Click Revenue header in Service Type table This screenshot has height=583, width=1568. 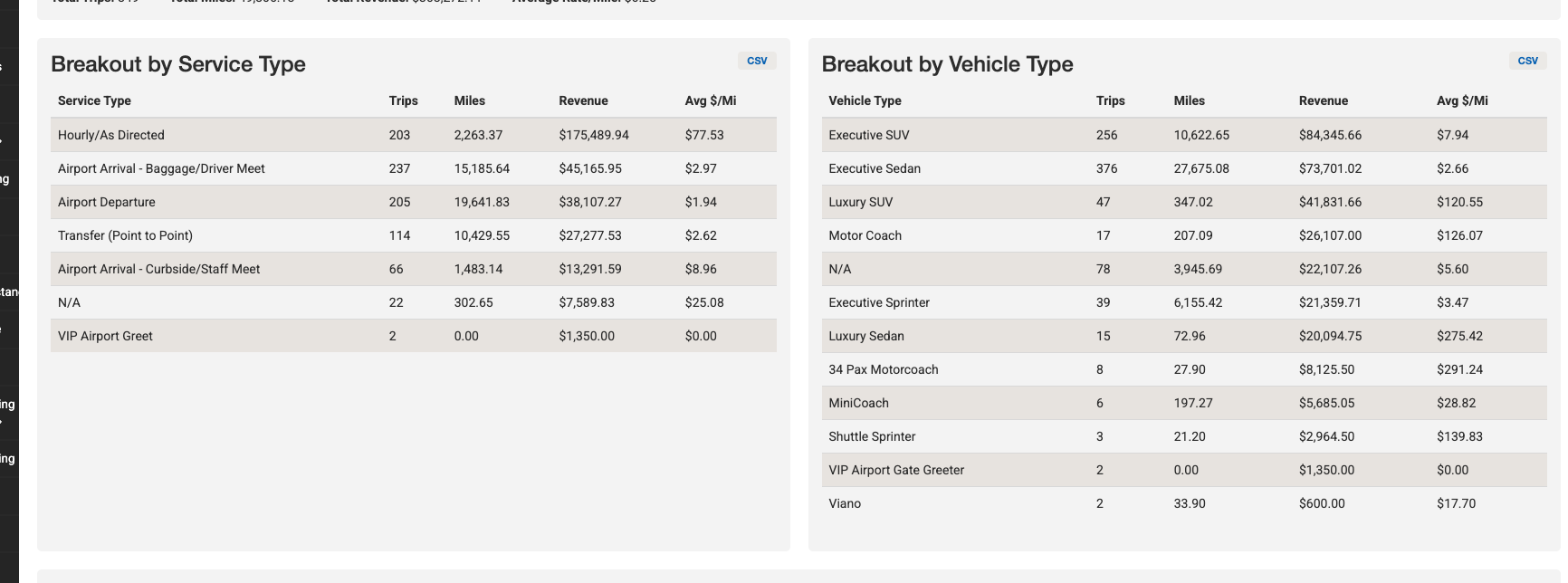(x=583, y=100)
